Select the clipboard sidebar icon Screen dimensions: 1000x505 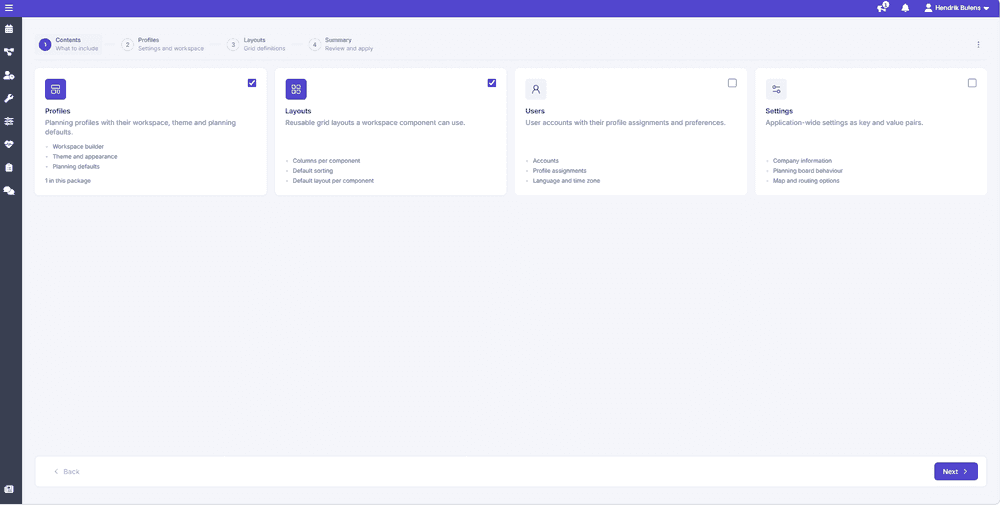coord(9,167)
